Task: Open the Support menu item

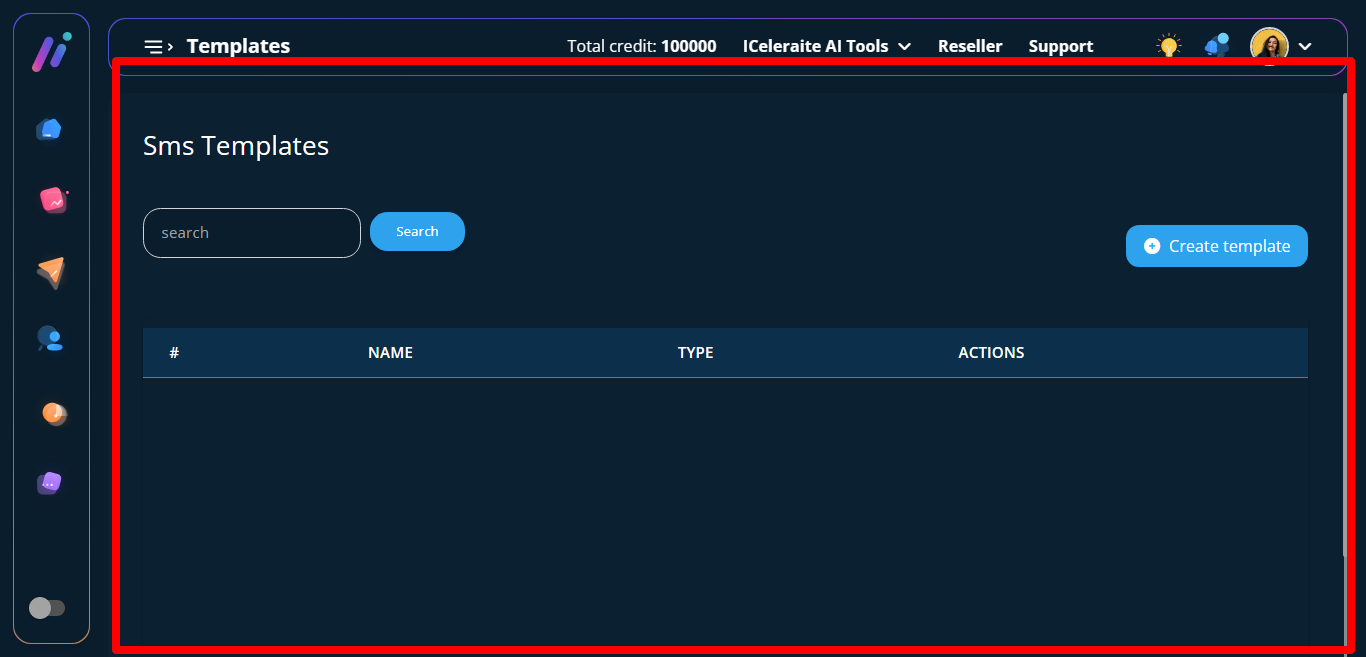Action: pyautogui.click(x=1060, y=46)
